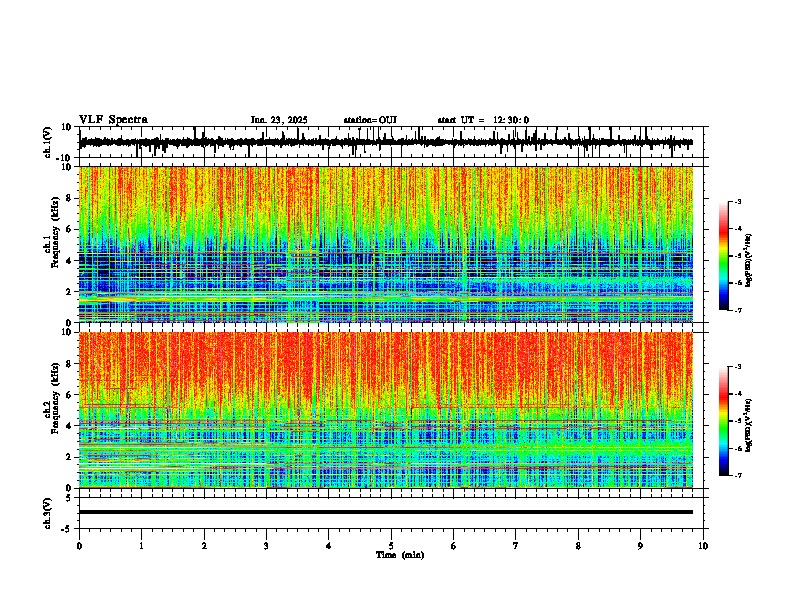Click the '5' tick on time axis
This screenshot has width=792, height=612.
(391, 546)
